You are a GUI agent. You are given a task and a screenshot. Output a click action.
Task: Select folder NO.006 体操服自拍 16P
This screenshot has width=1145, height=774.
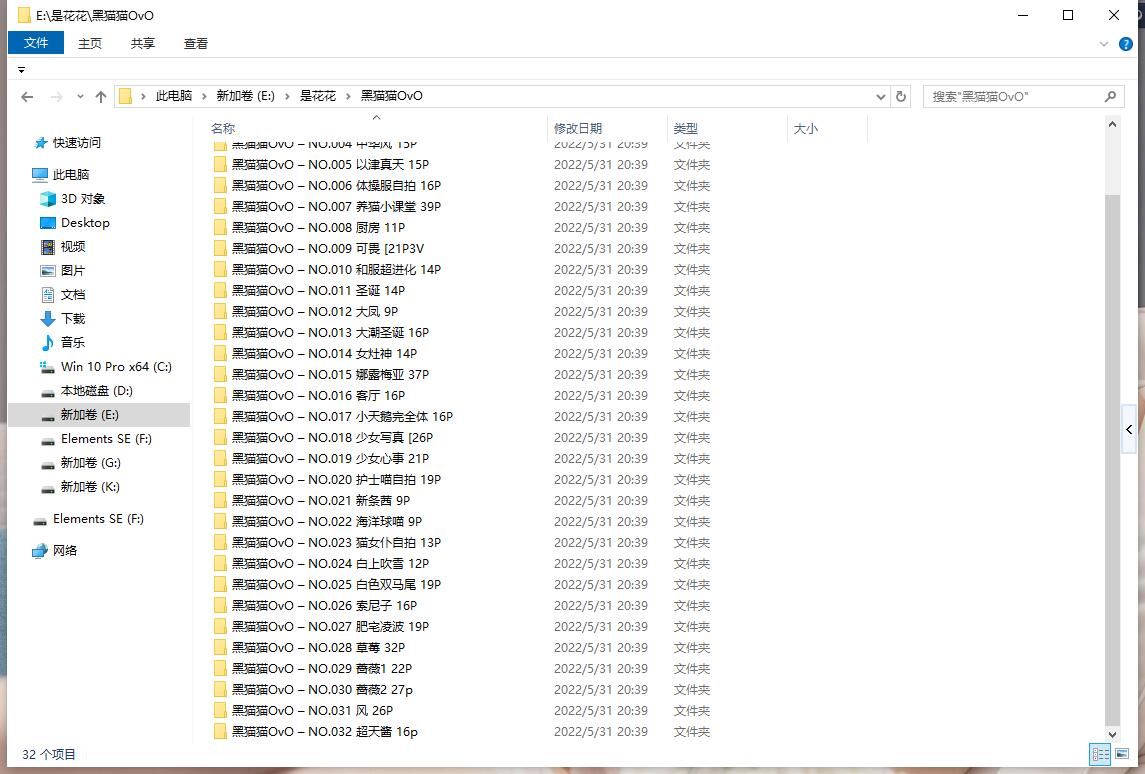click(336, 185)
